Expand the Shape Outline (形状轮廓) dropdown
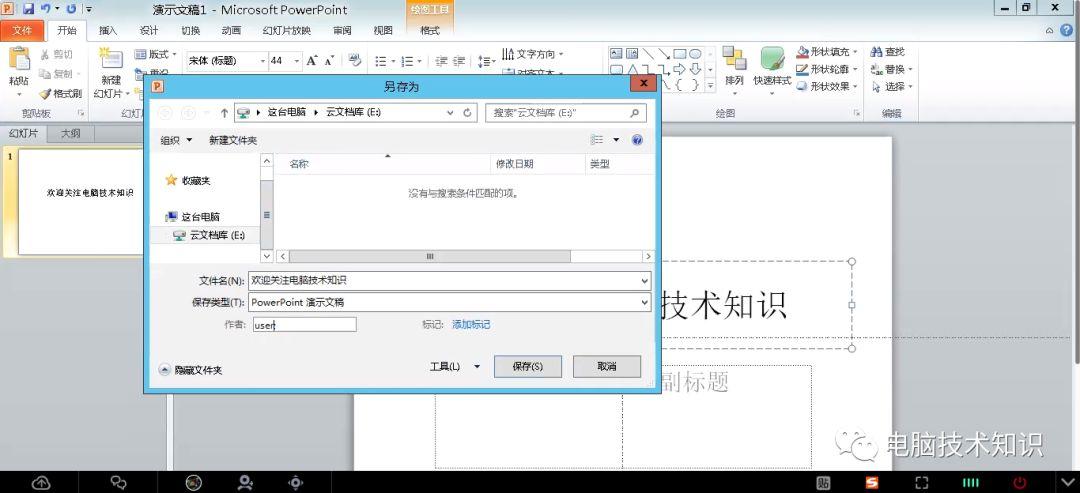The image size is (1080, 493). 855,70
